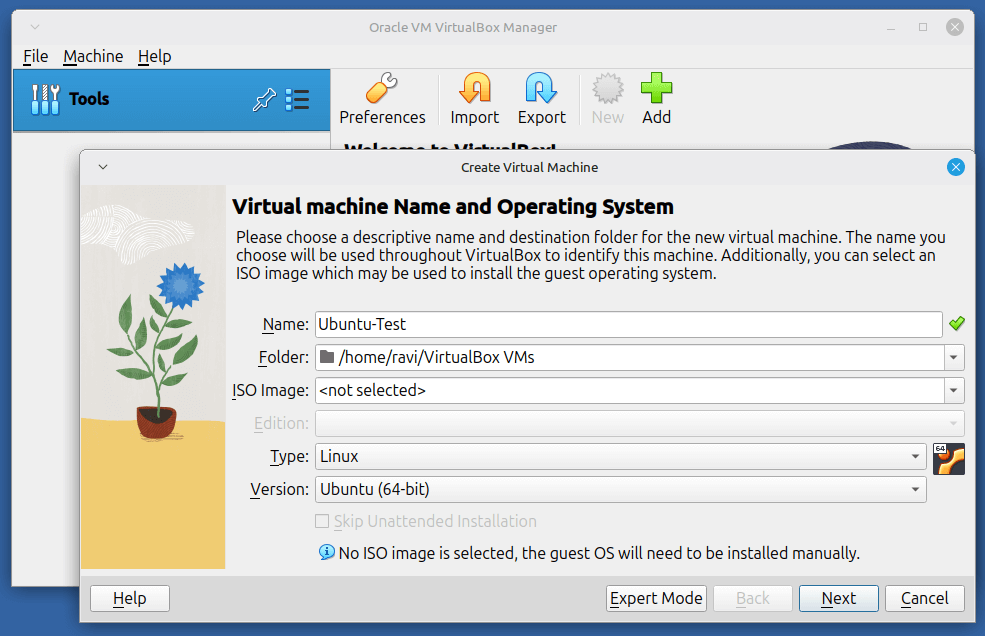The width and height of the screenshot is (985, 636).
Task: Open the Tools list menu icon
Action: [297, 99]
